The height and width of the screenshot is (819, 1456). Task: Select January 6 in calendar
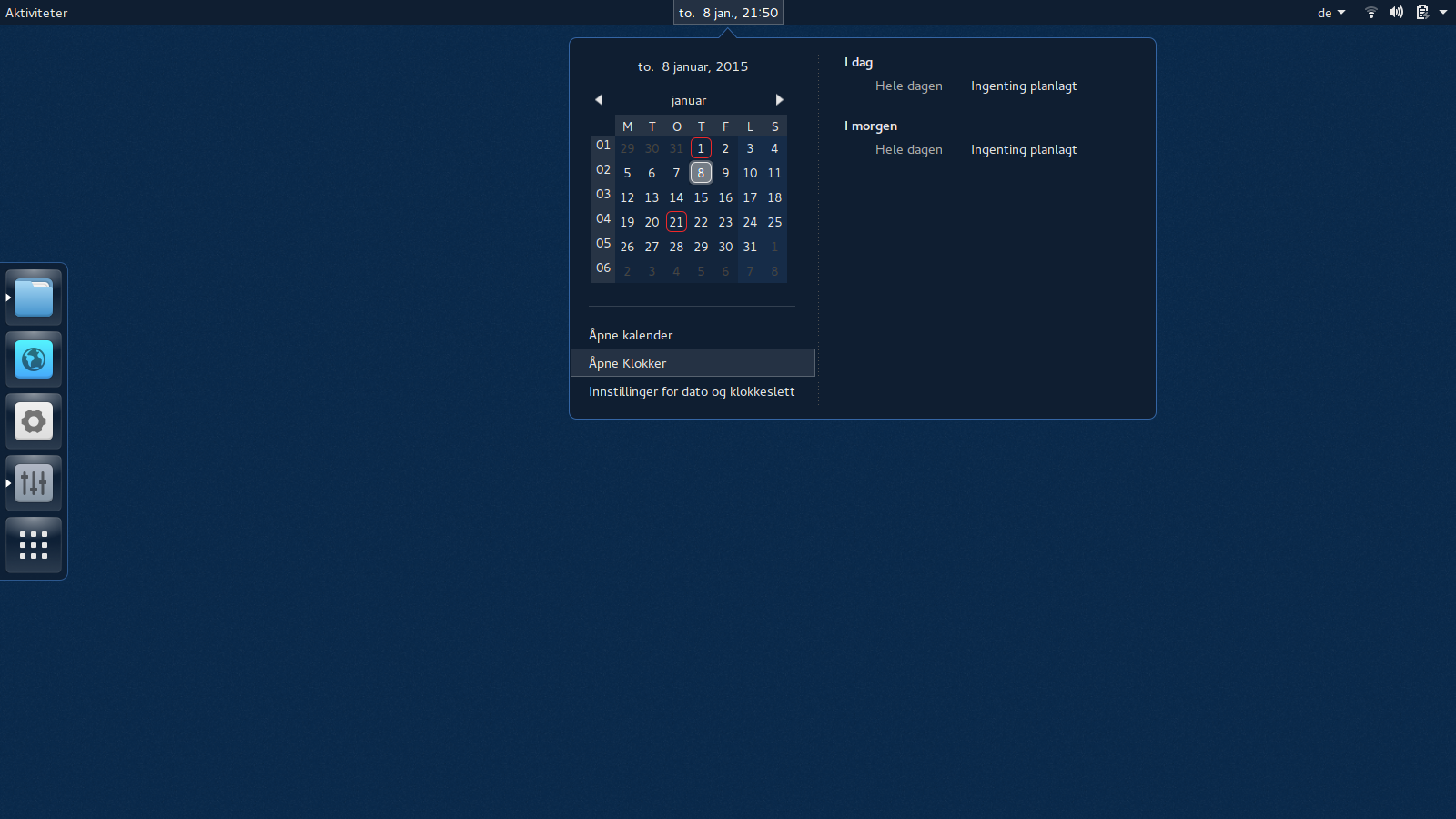pyautogui.click(x=652, y=173)
